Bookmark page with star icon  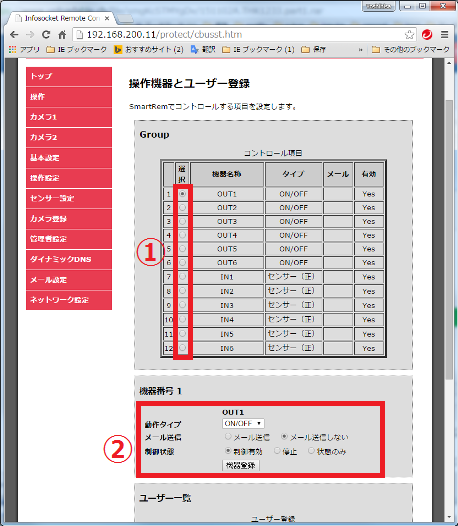tap(409, 35)
